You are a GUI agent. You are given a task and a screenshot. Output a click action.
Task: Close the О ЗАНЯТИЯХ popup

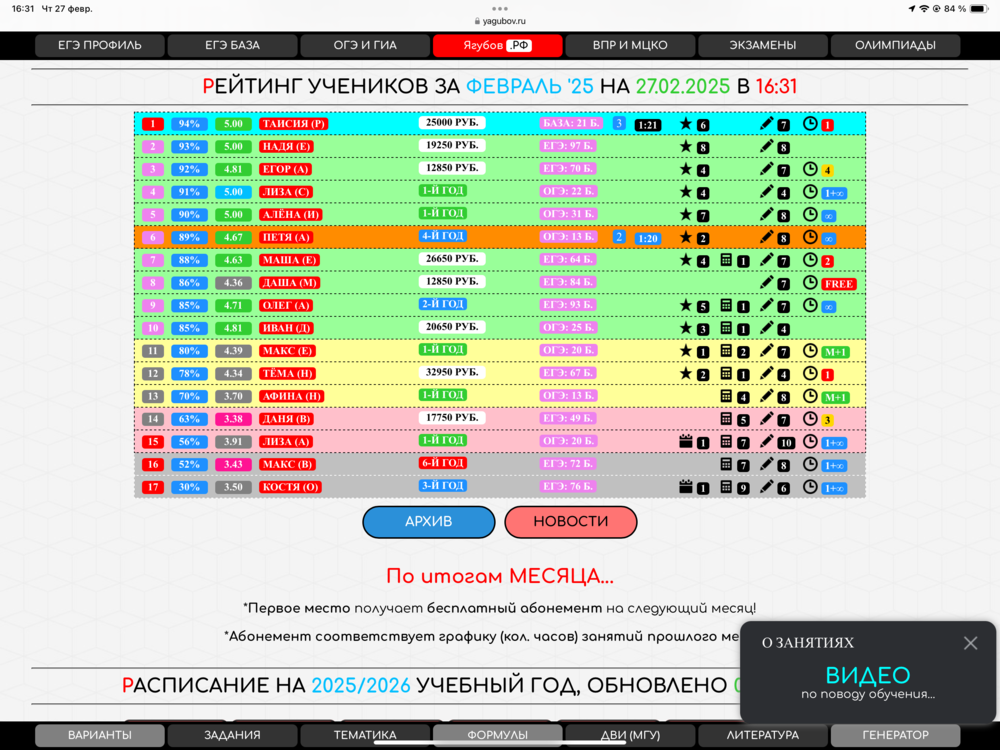(x=970, y=643)
